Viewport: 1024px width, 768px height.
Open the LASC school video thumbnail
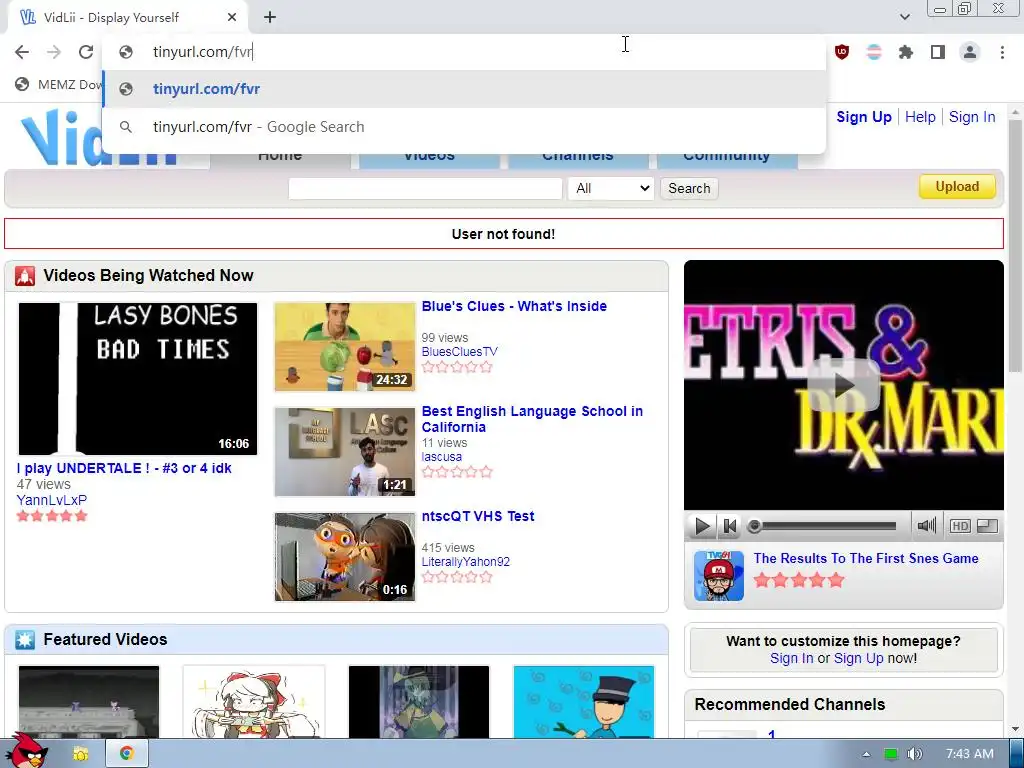coord(345,452)
